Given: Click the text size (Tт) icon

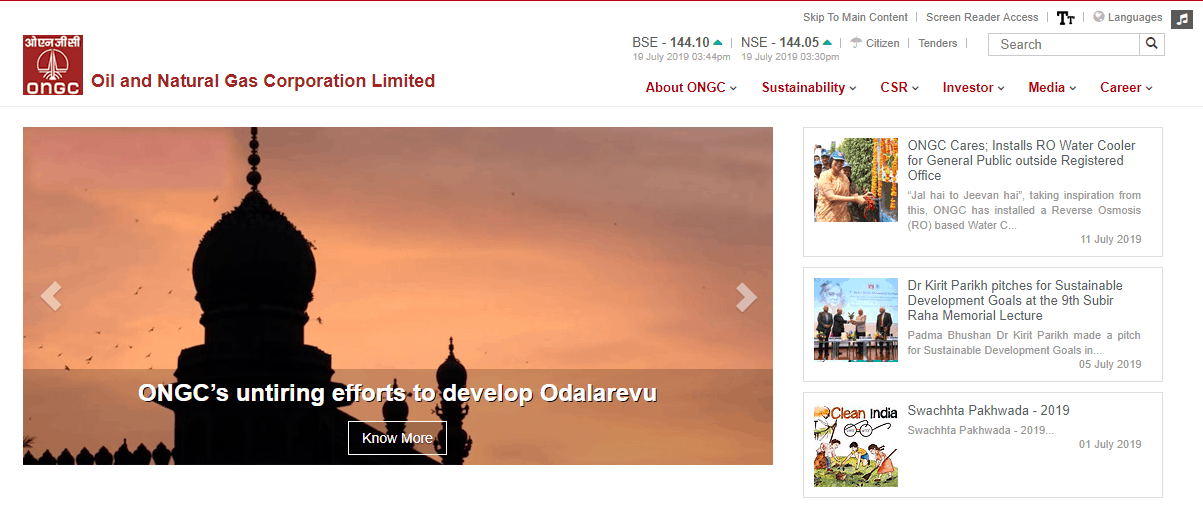Looking at the screenshot, I should [x=1066, y=18].
